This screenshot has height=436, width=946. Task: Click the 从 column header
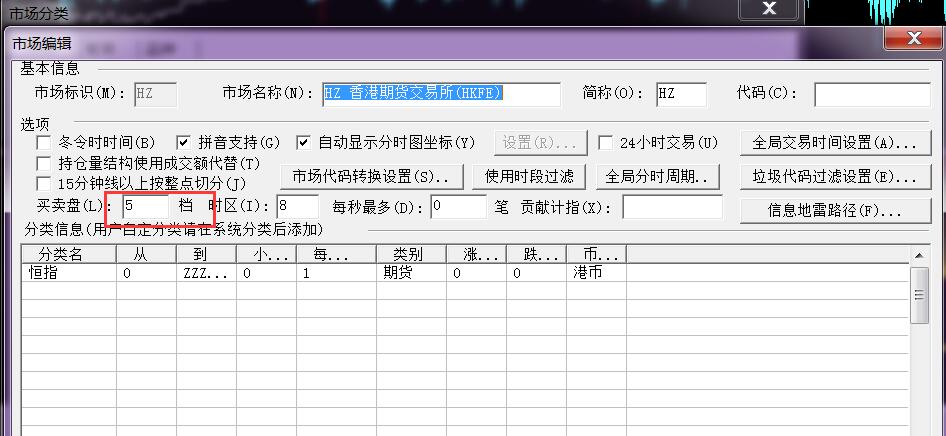click(x=146, y=254)
